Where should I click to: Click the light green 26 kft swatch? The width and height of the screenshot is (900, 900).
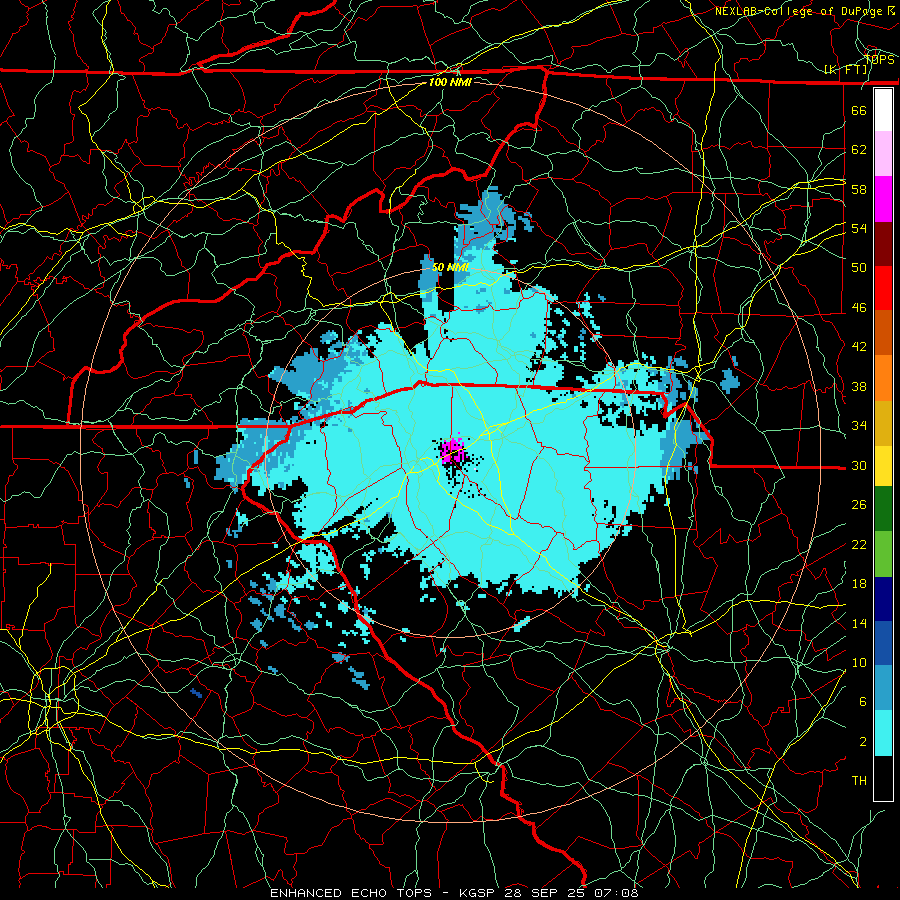pyautogui.click(x=883, y=554)
